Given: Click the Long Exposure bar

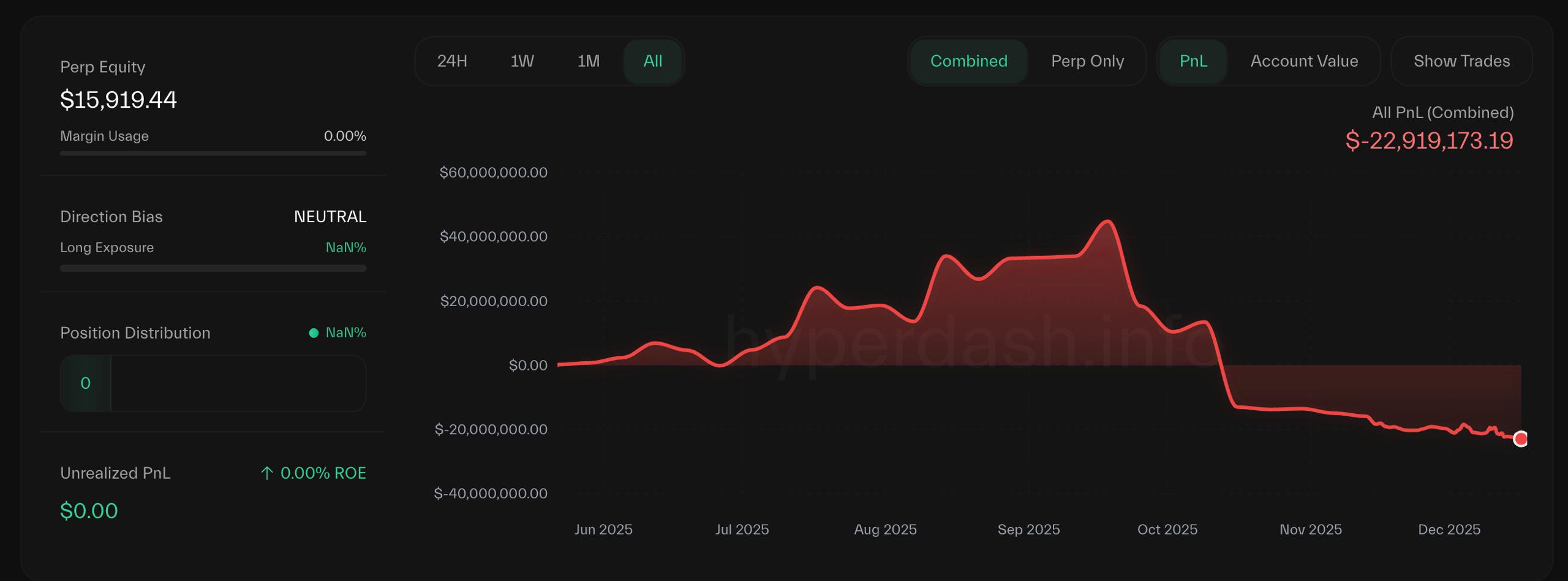Looking at the screenshot, I should coord(213,268).
